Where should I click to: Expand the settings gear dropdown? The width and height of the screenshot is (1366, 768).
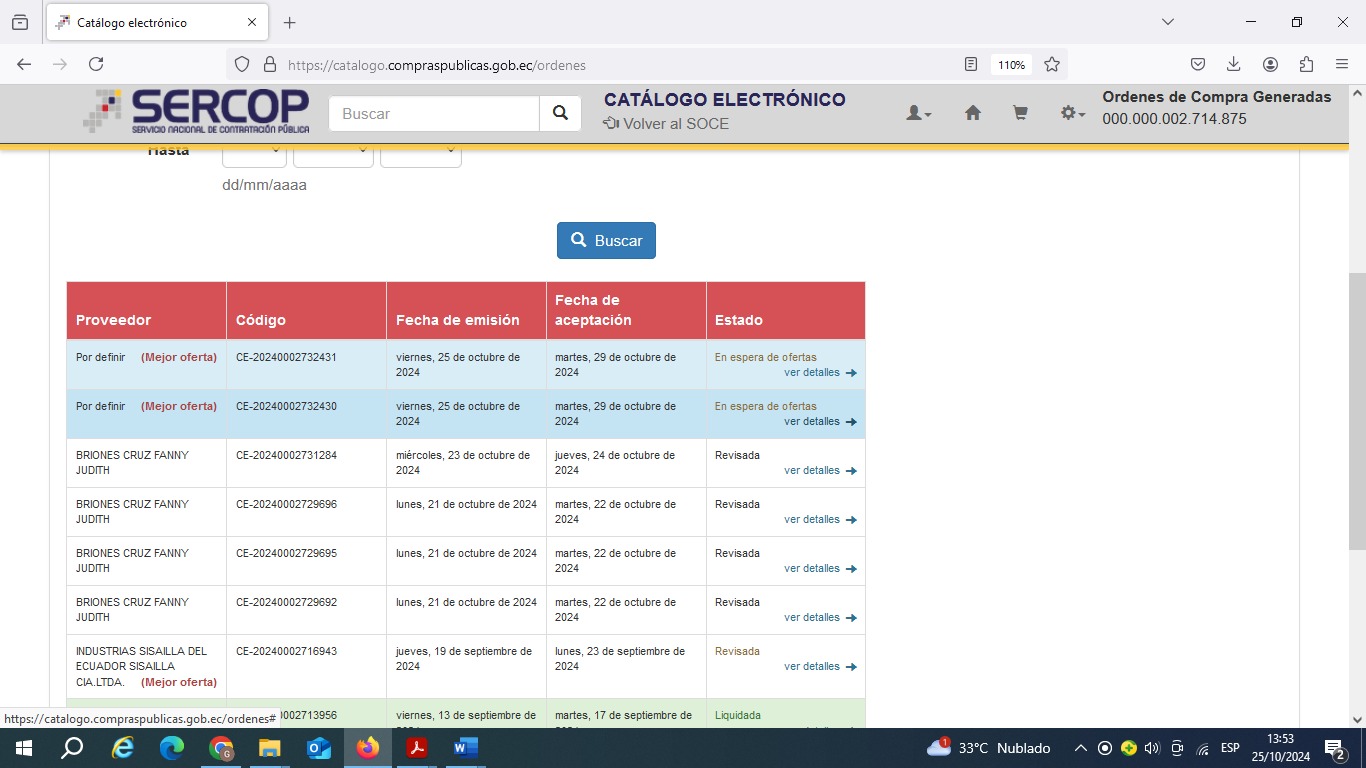tap(1072, 114)
